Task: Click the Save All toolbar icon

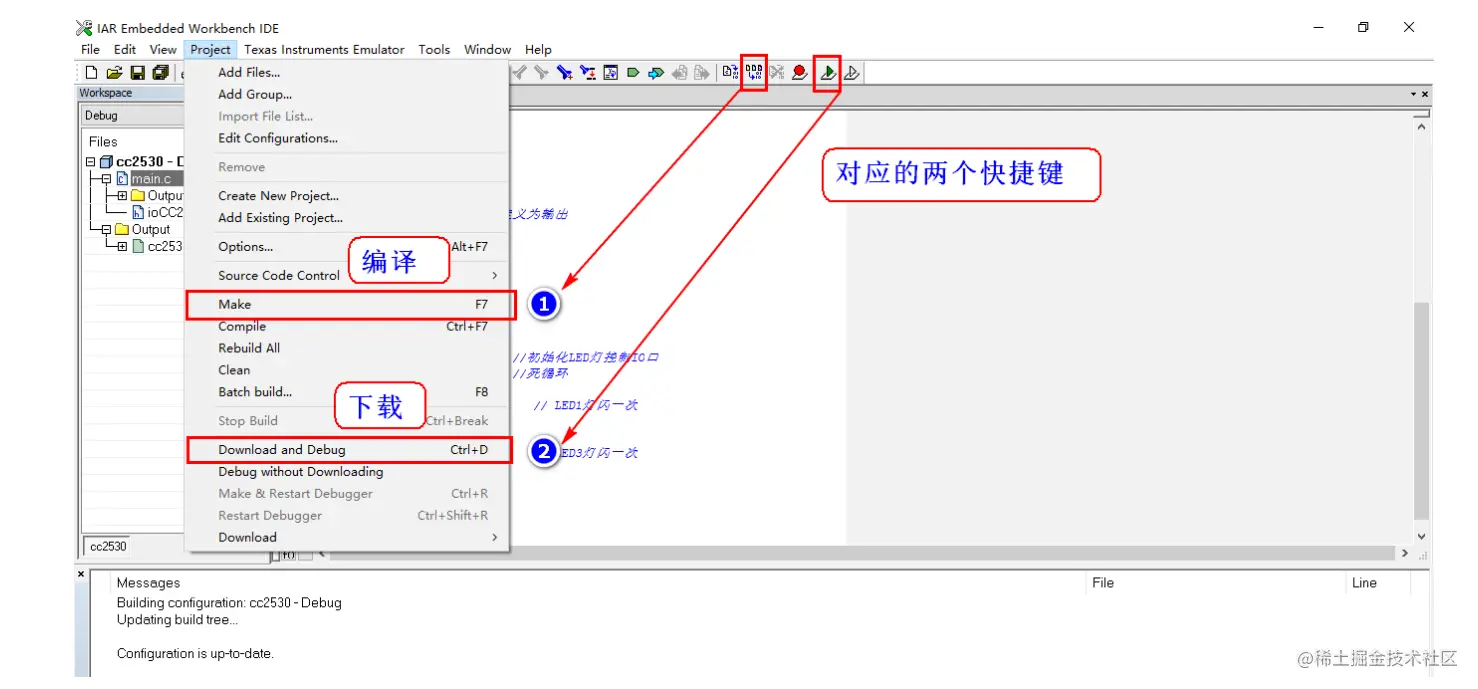Action: 160,72
